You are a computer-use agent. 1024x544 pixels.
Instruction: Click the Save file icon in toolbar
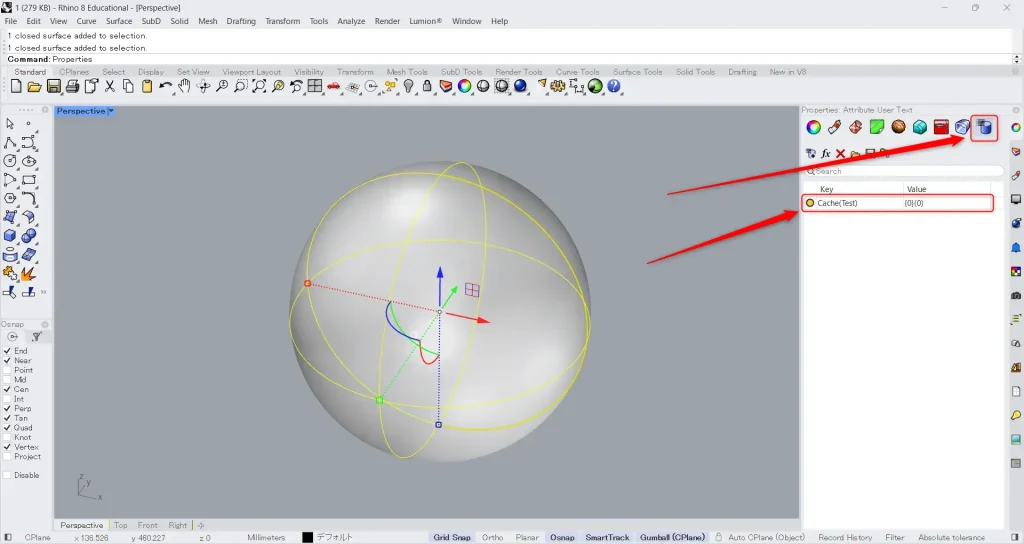point(55,87)
